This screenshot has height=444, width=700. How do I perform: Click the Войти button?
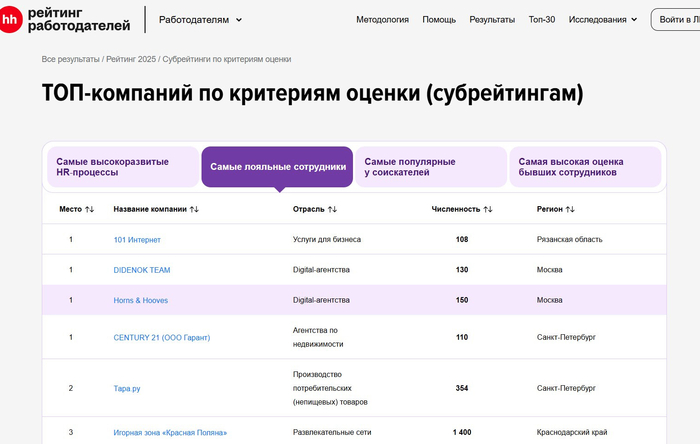675,20
